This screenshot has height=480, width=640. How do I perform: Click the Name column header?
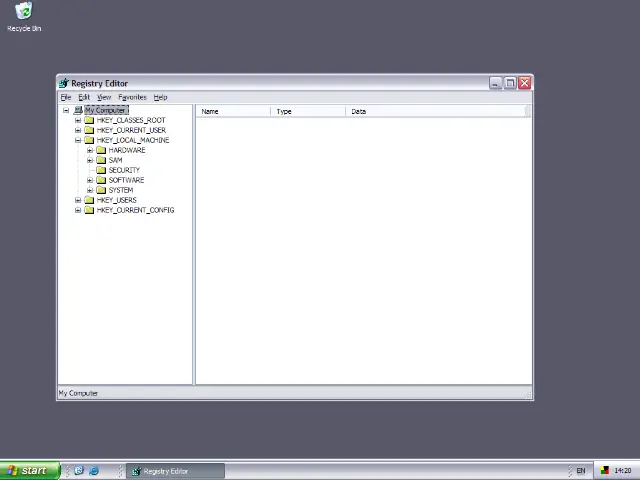(x=233, y=111)
